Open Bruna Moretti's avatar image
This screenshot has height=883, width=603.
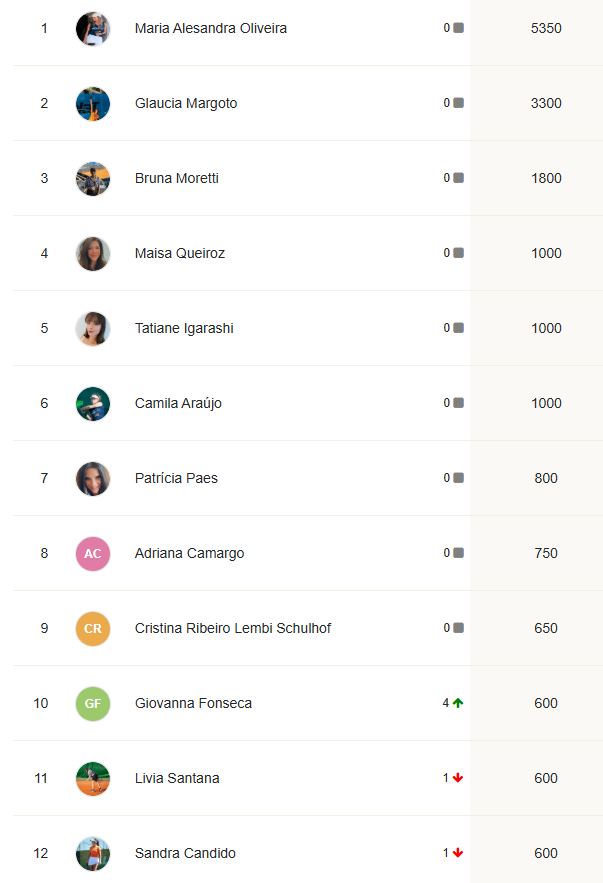tap(93, 178)
